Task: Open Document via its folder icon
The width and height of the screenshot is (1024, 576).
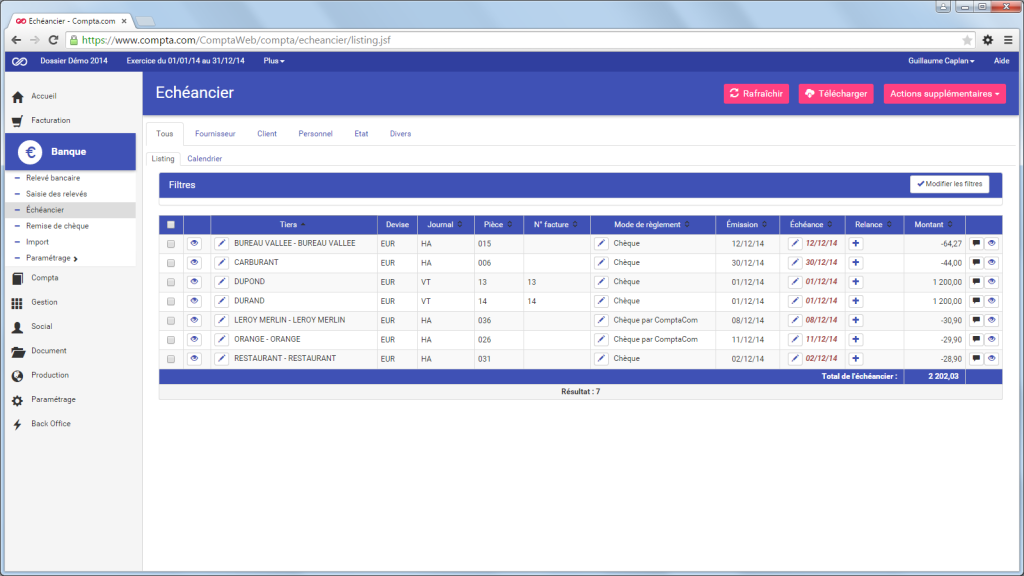Action: (18, 351)
